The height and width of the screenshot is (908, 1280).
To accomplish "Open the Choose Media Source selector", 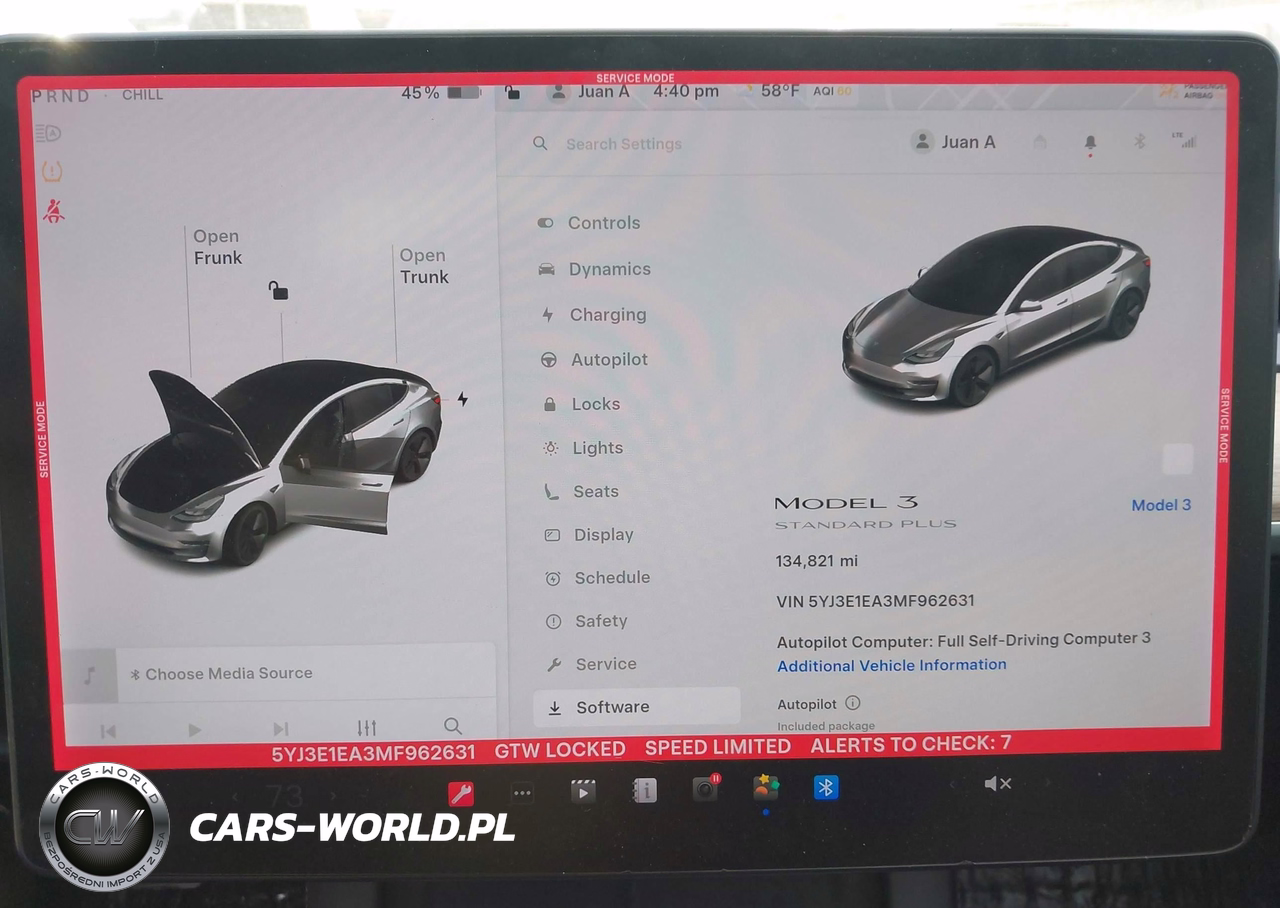I will [x=229, y=674].
